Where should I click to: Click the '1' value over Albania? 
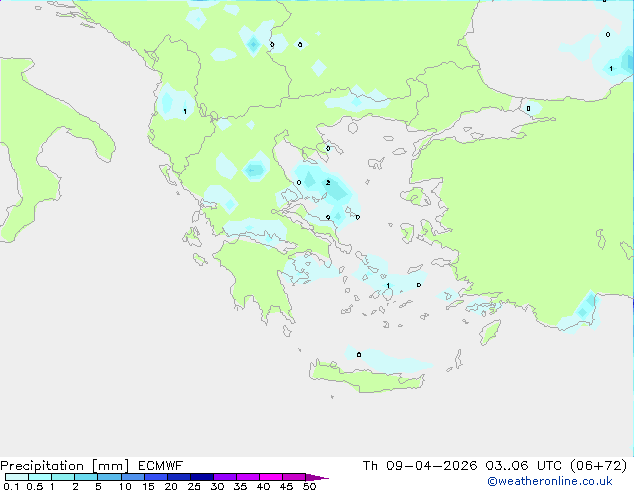coord(185,112)
